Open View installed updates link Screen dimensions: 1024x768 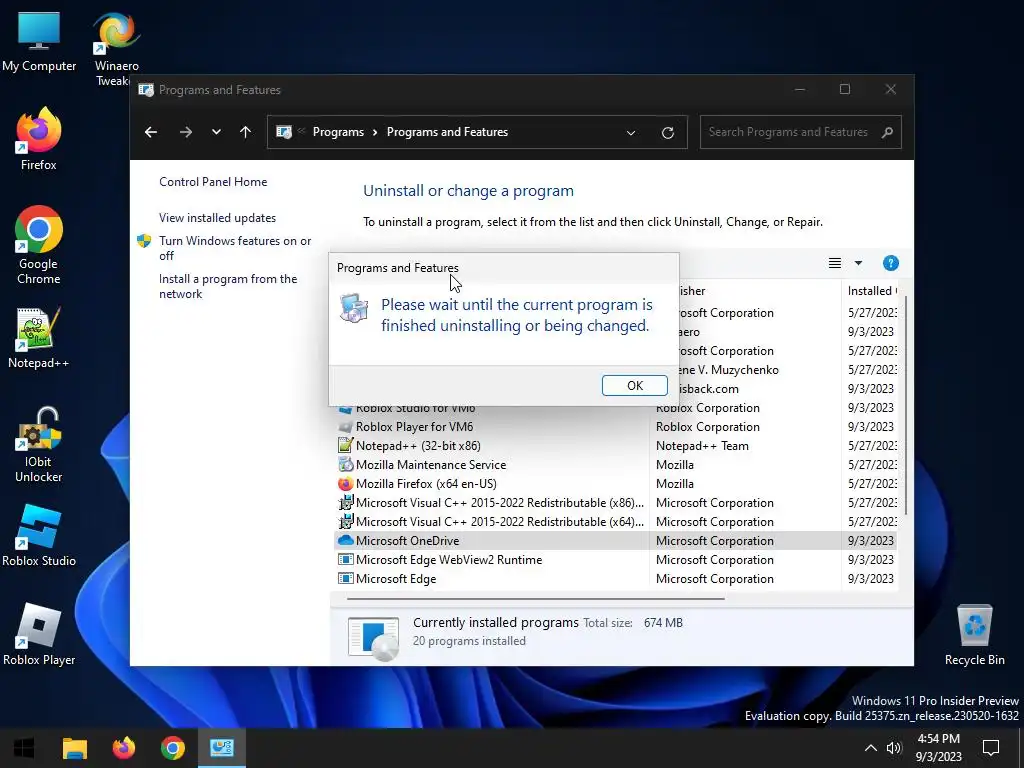[217, 218]
